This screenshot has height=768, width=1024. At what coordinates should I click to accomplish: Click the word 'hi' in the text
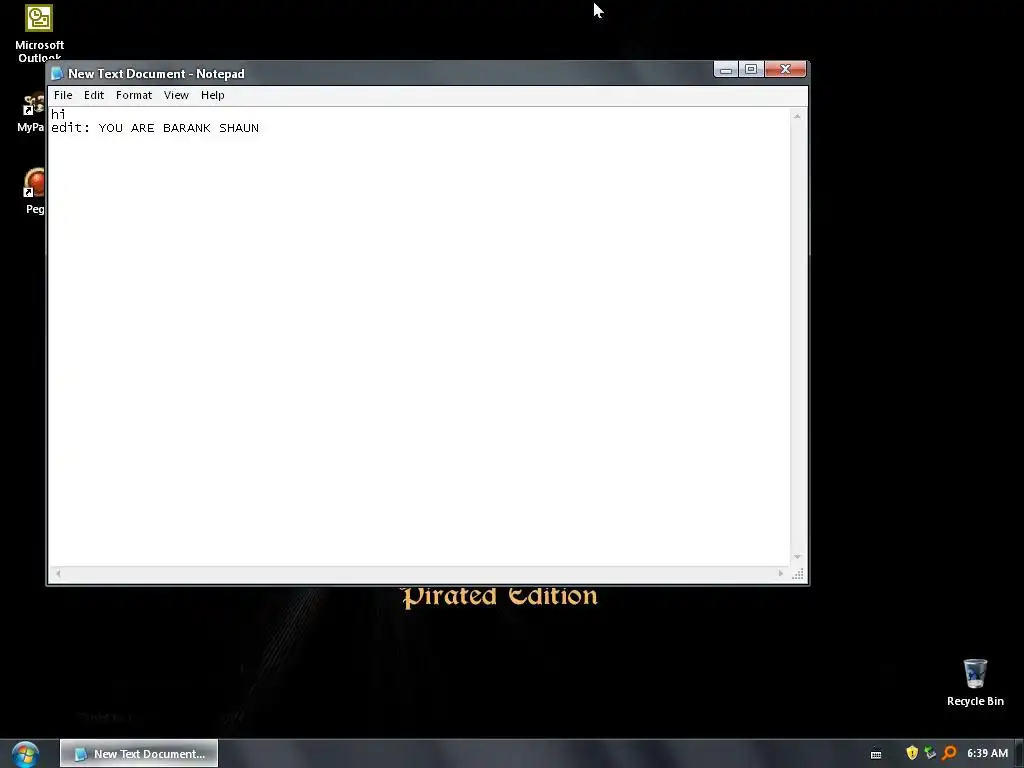tap(58, 114)
